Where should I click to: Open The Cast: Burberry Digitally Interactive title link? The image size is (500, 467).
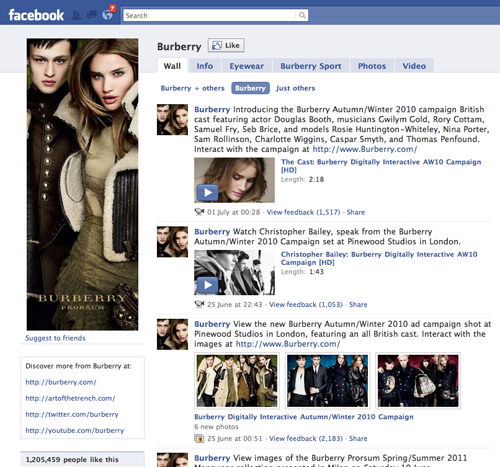(381, 166)
